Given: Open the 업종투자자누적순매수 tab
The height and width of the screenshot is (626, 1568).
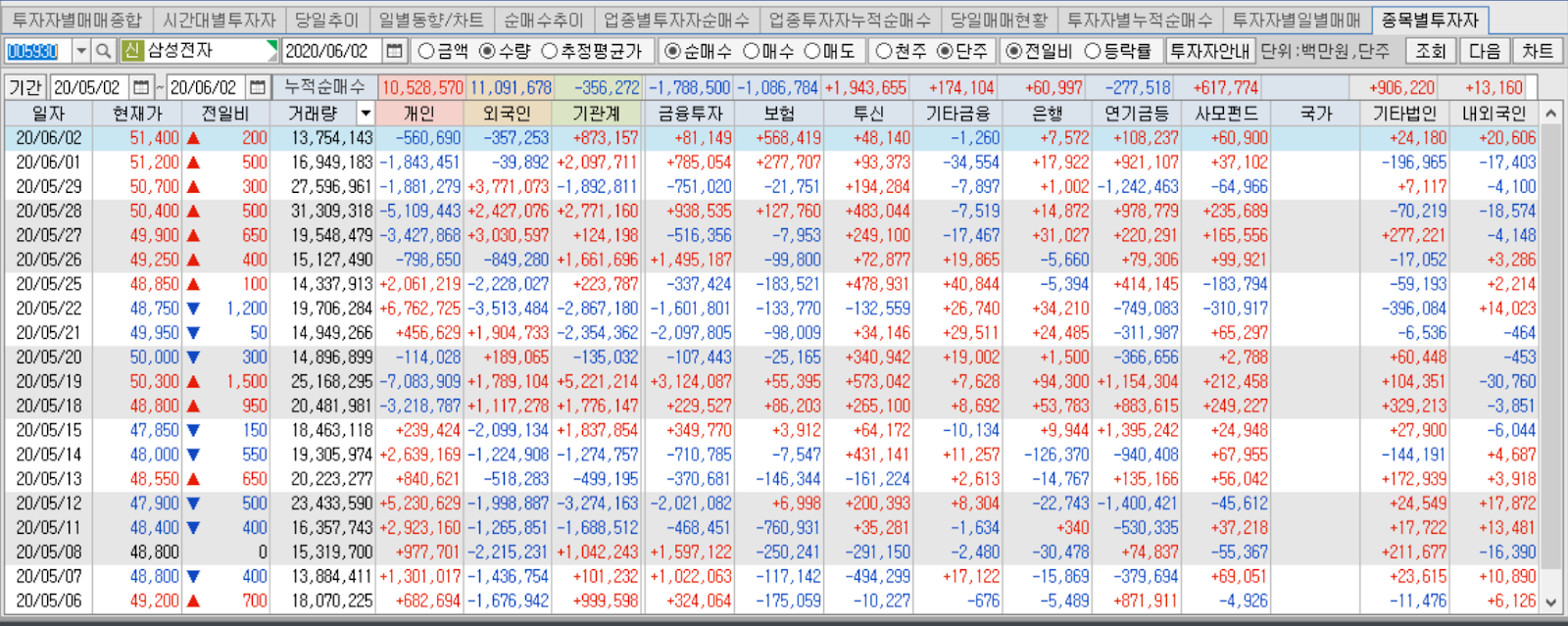Looking at the screenshot, I should coord(850,20).
